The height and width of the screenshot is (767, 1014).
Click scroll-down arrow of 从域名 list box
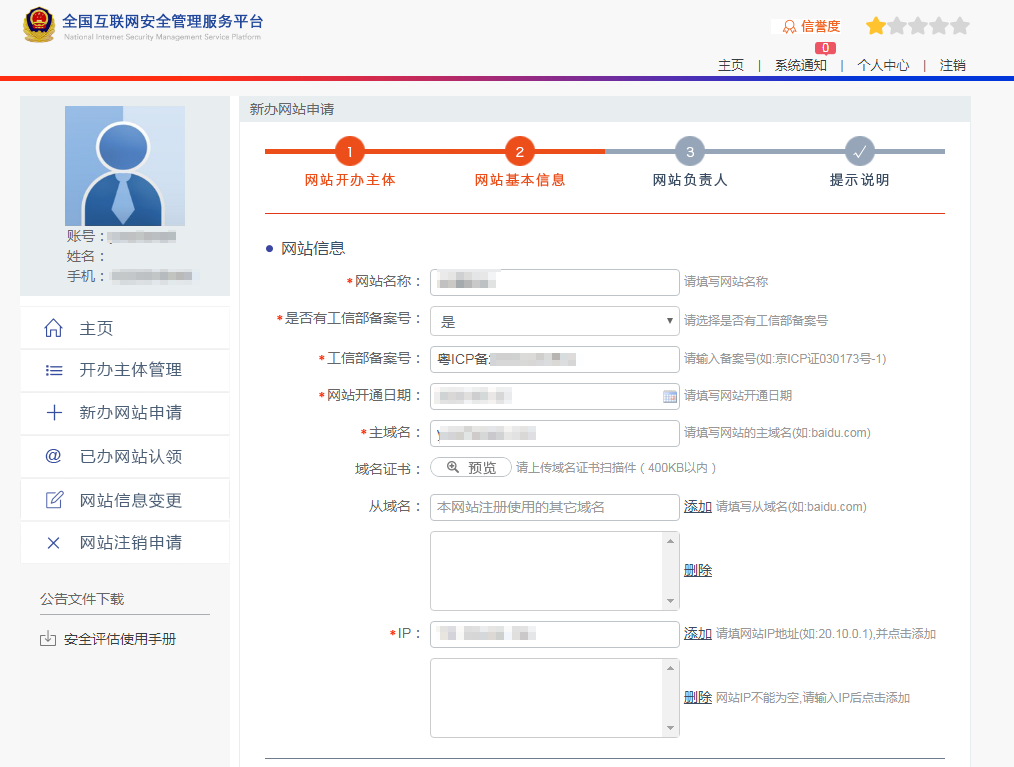(670, 601)
